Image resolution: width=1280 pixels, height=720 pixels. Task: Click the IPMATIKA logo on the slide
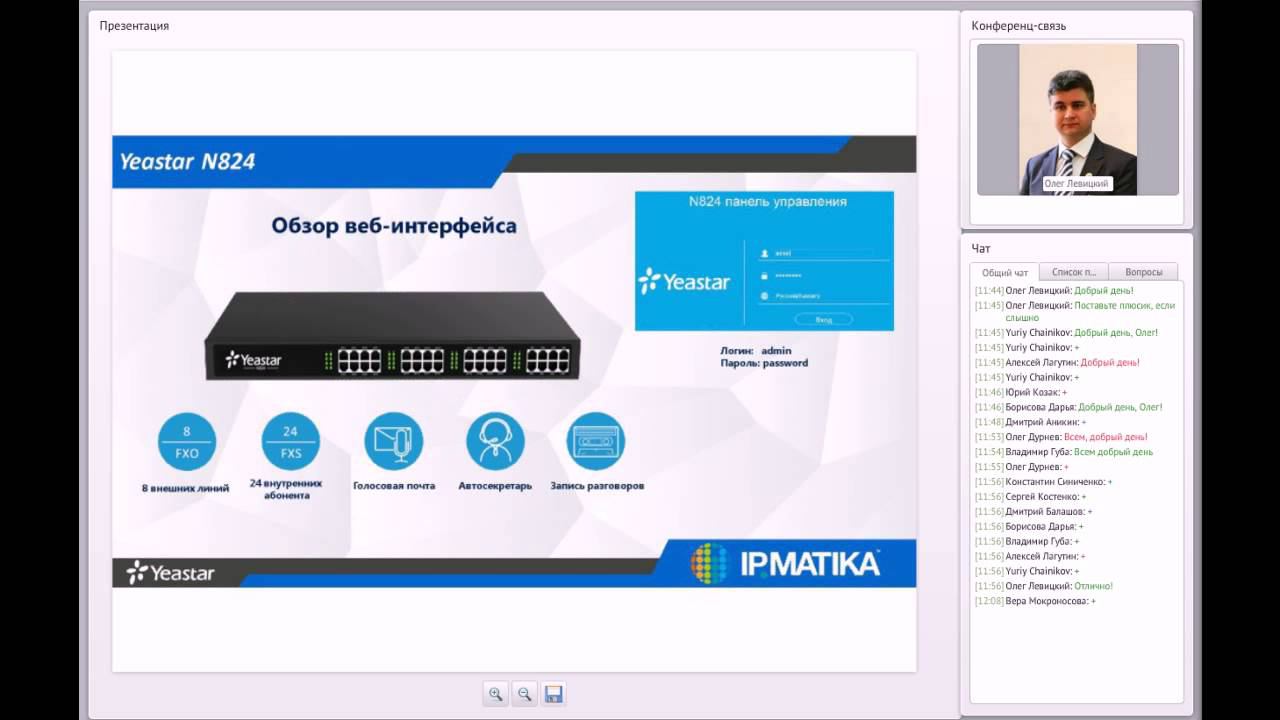click(786, 564)
